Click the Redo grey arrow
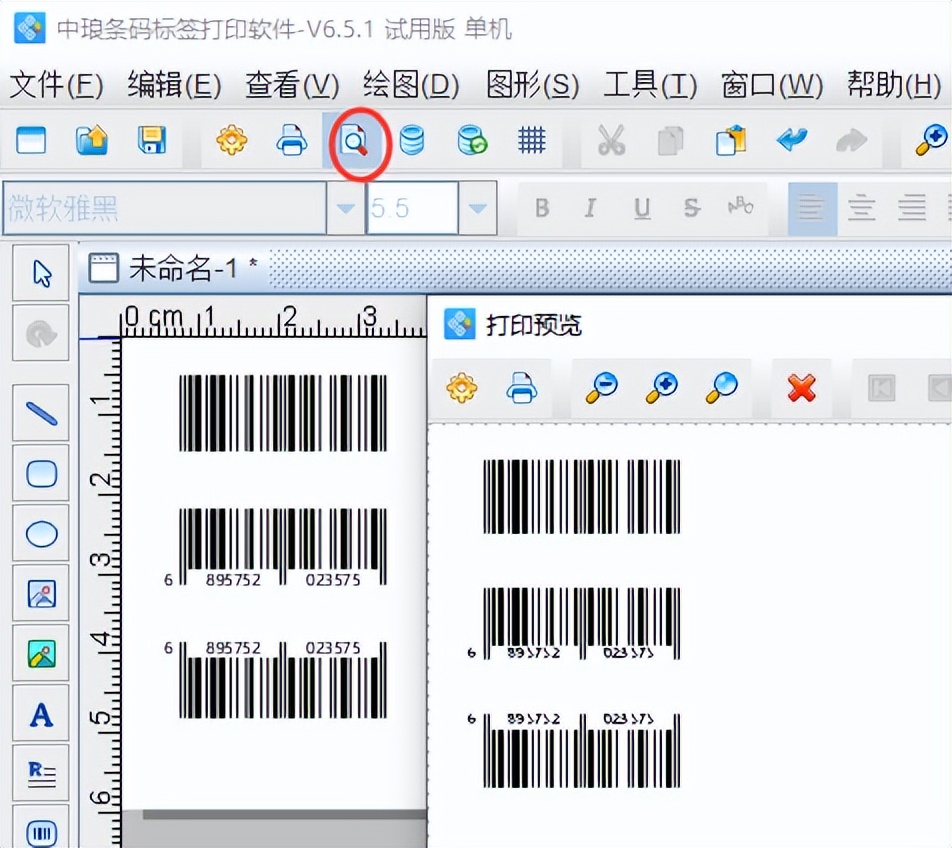The height and width of the screenshot is (848, 952). coord(852,140)
